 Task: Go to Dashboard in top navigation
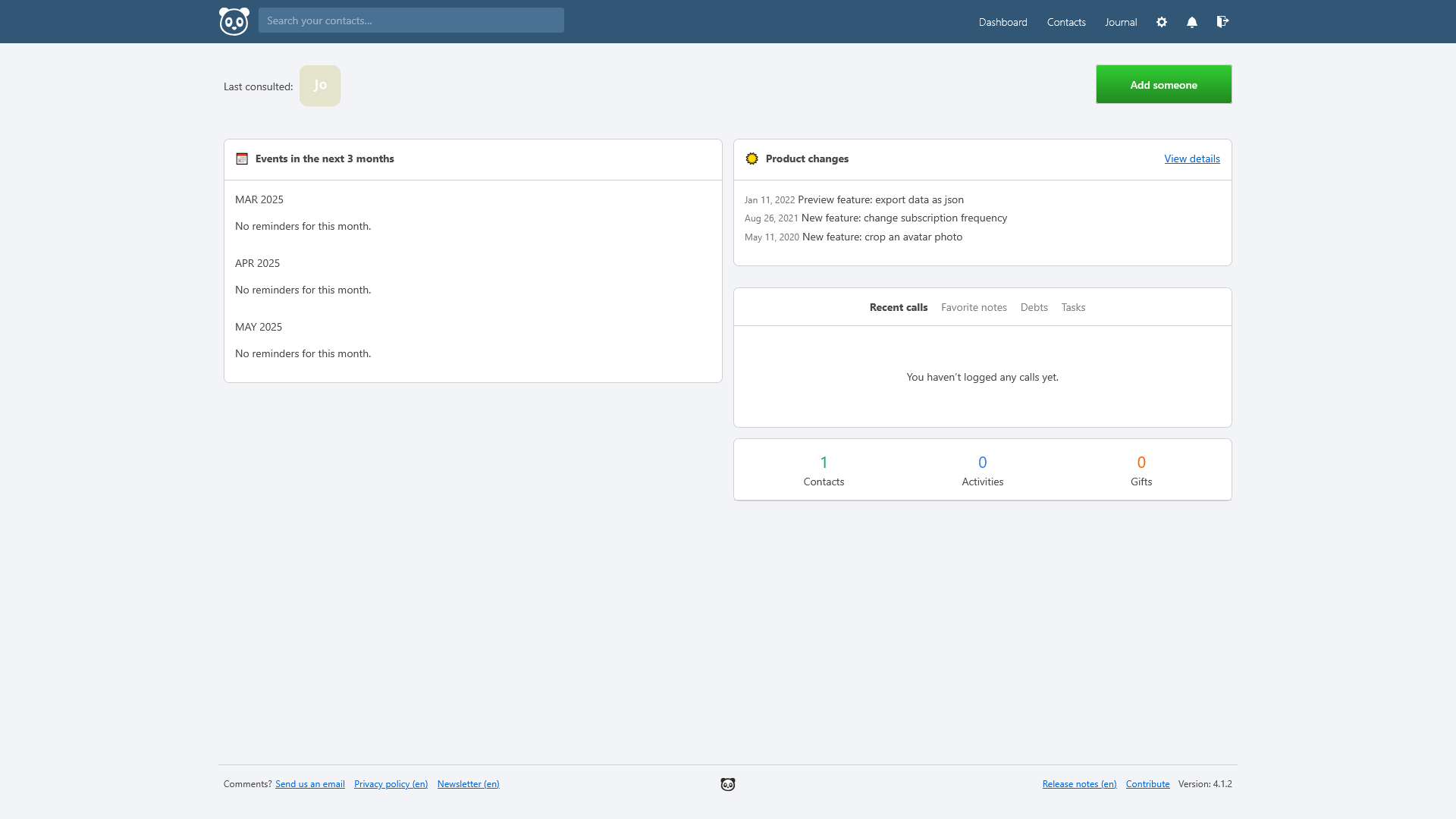(1003, 22)
